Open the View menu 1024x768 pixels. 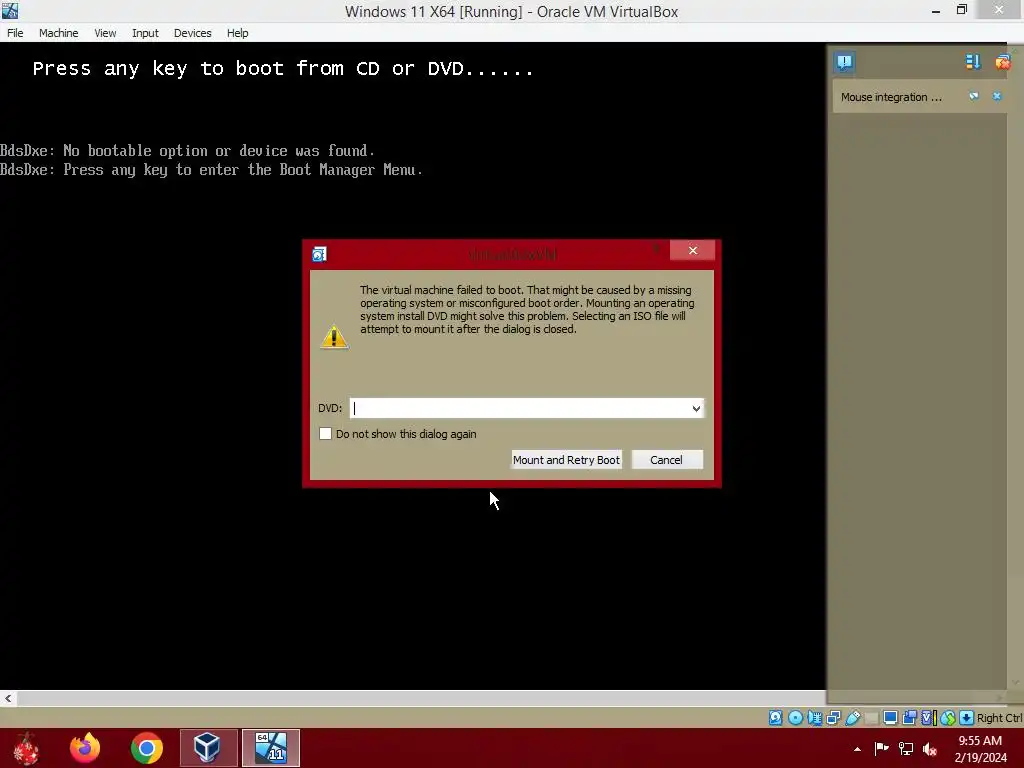104,33
